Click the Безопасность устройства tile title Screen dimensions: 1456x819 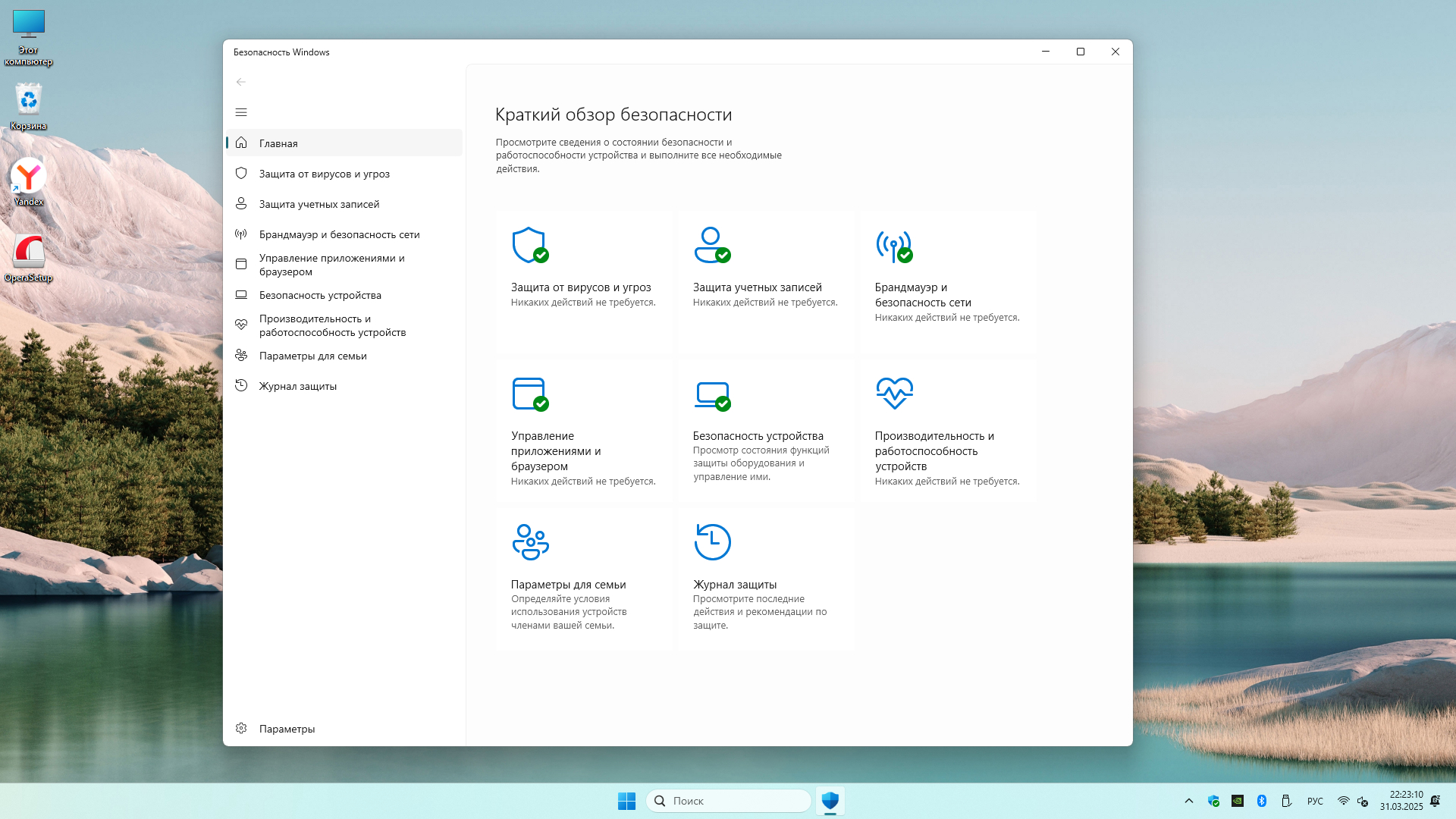(758, 436)
